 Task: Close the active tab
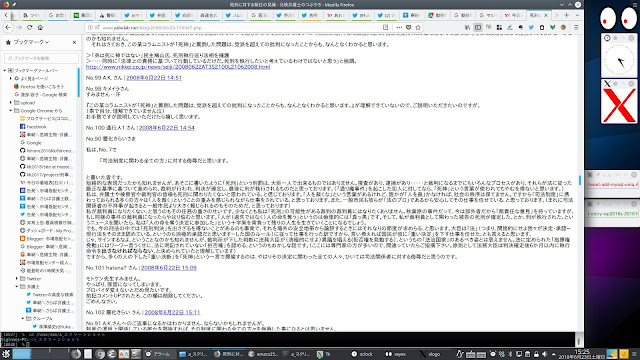click(x=546, y=15)
